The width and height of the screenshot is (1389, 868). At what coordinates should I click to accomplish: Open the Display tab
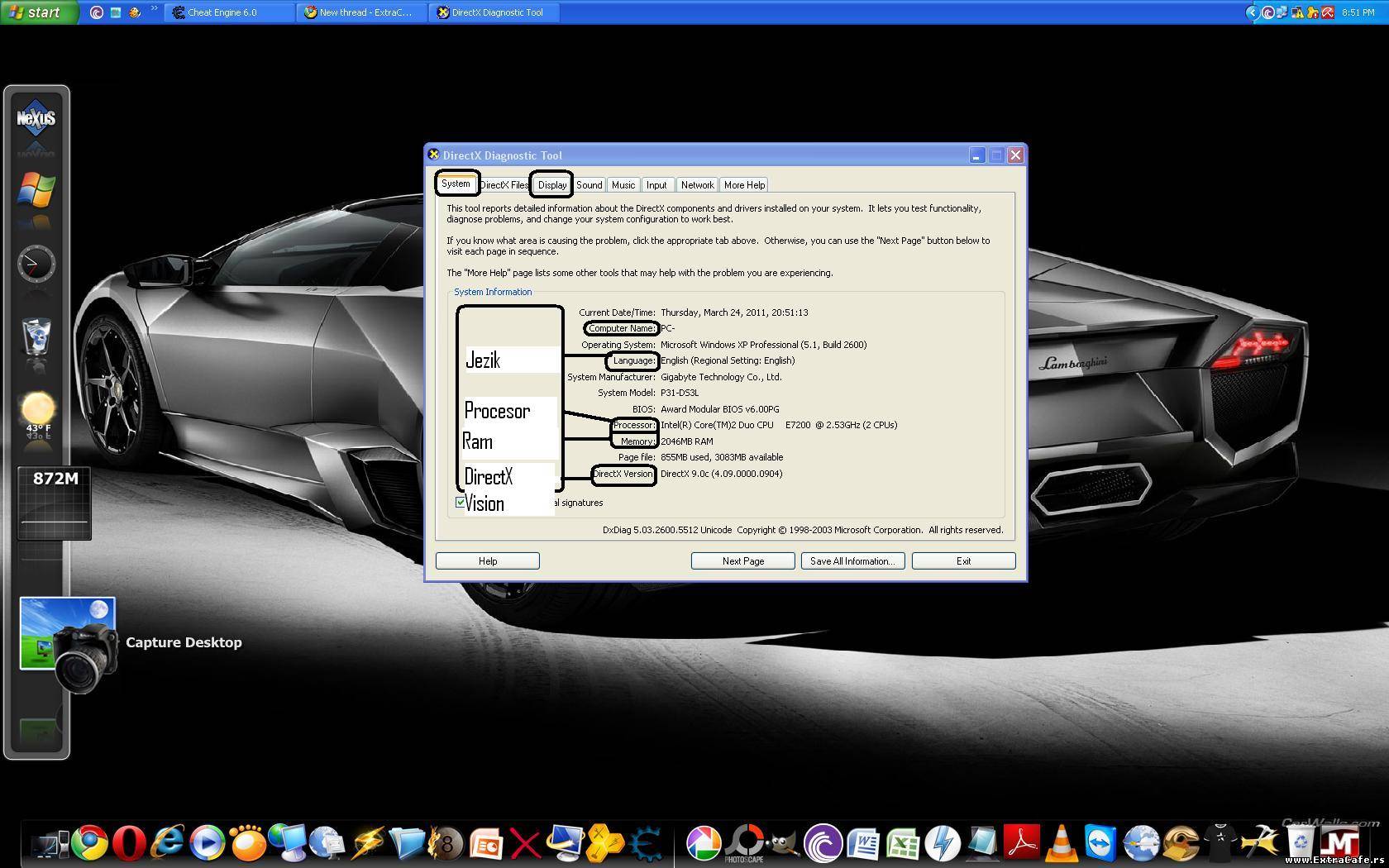552,185
